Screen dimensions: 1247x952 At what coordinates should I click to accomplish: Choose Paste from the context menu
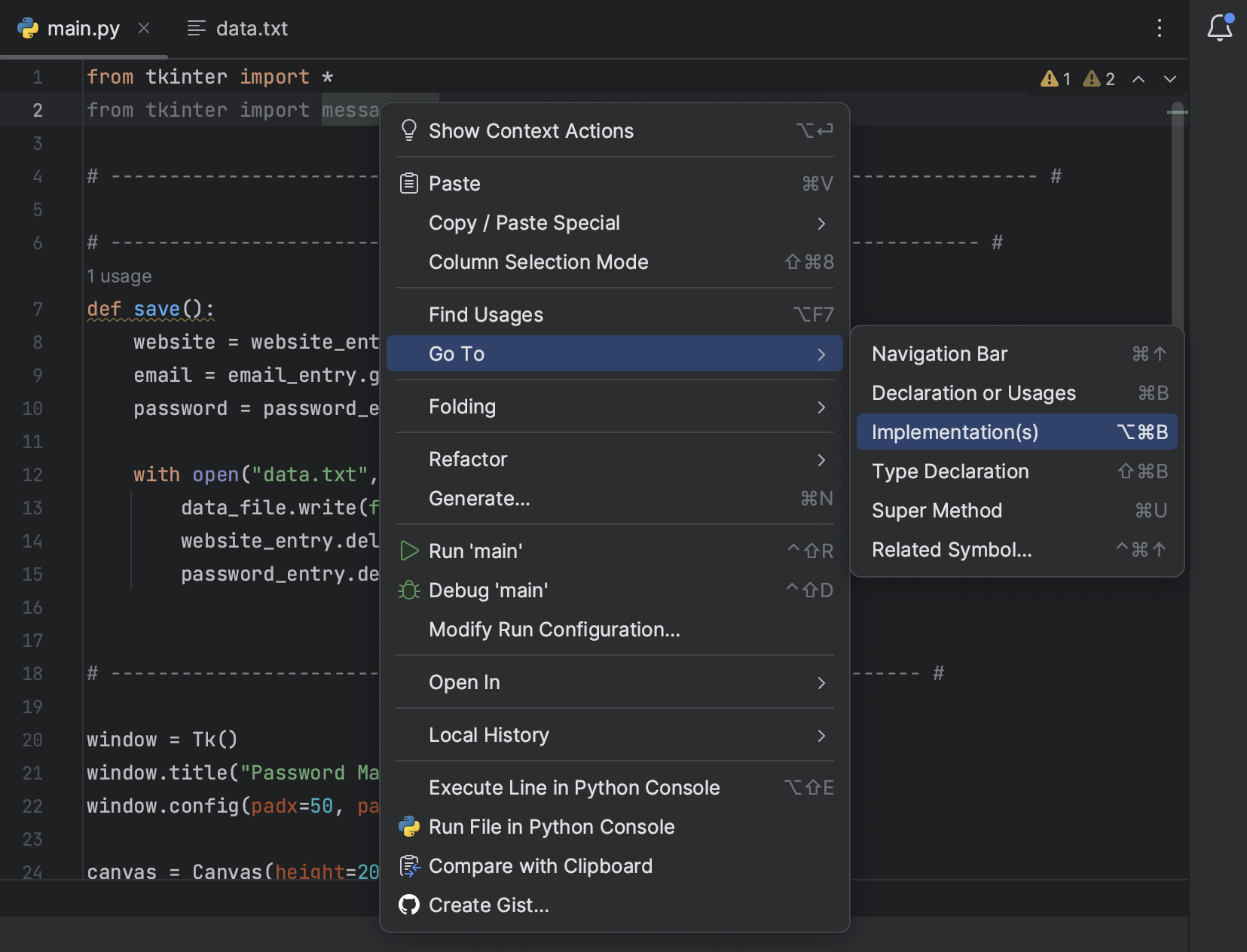tap(615, 183)
